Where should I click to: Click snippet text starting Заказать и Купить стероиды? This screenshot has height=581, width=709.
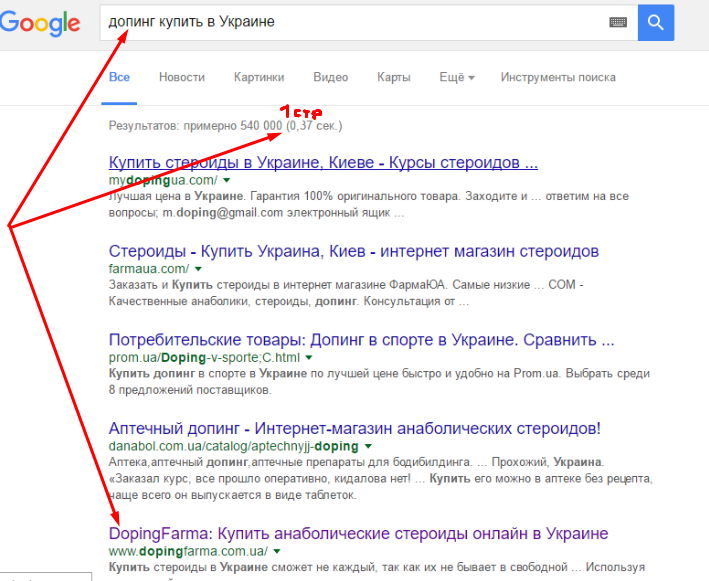coord(346,293)
